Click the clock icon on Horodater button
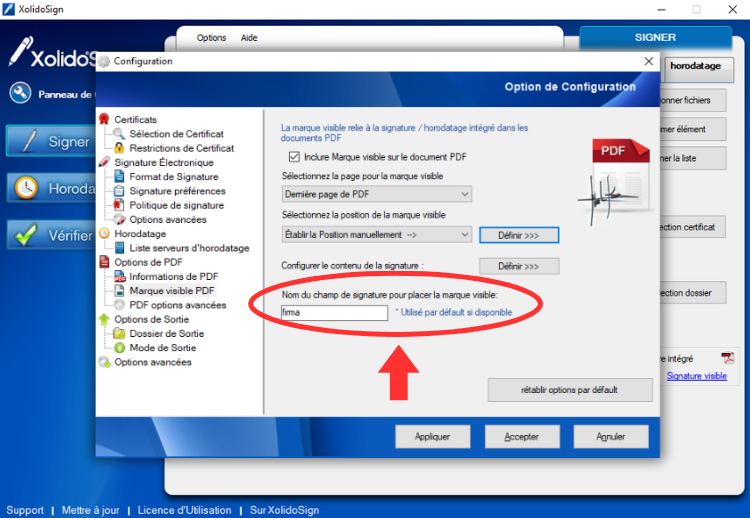 (26, 187)
